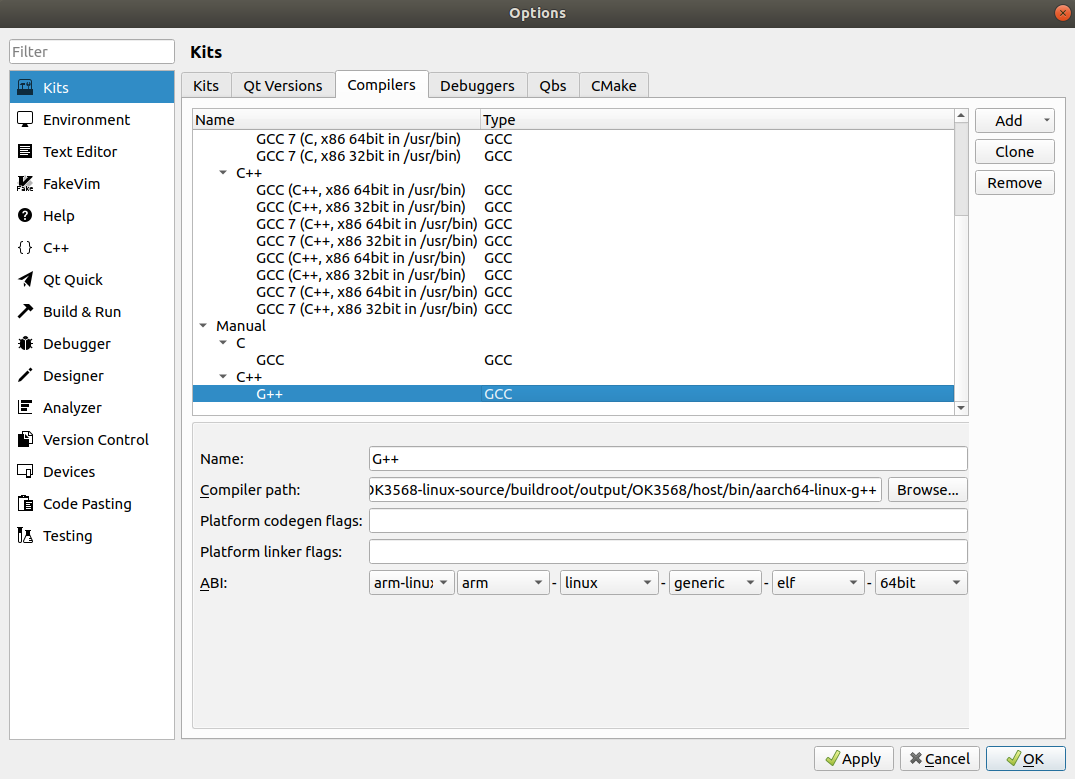The image size is (1075, 779).
Task: Click the FakeVim icon in sidebar
Action: pyautogui.click(x=26, y=184)
